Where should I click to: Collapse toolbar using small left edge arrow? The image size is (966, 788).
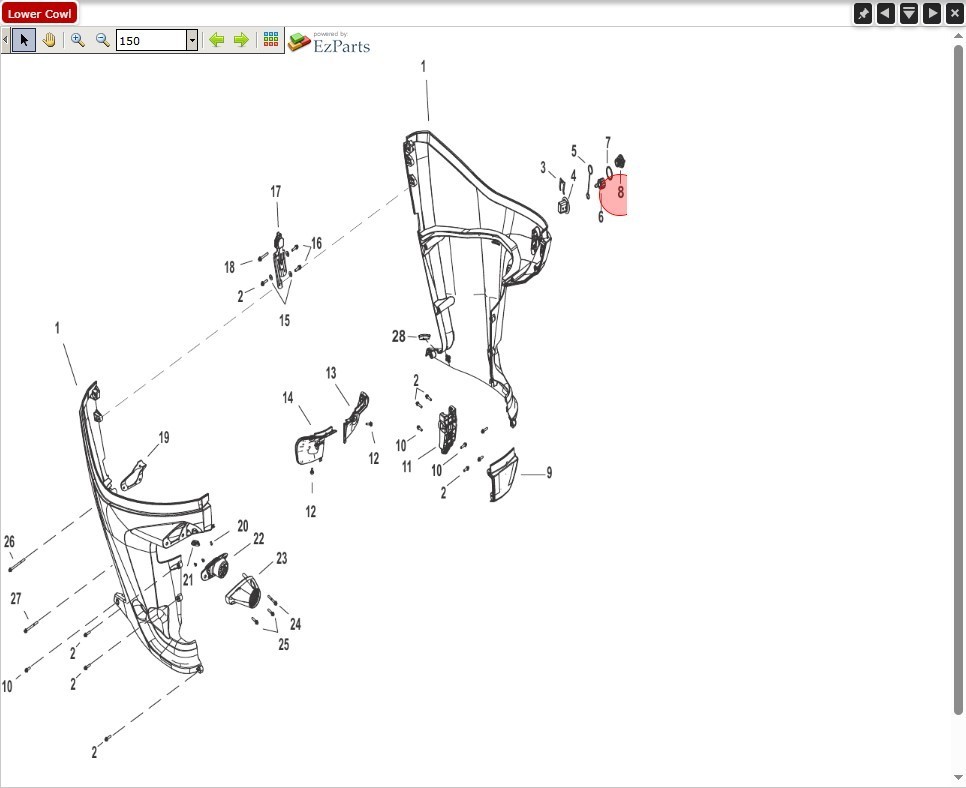pyautogui.click(x=5, y=40)
